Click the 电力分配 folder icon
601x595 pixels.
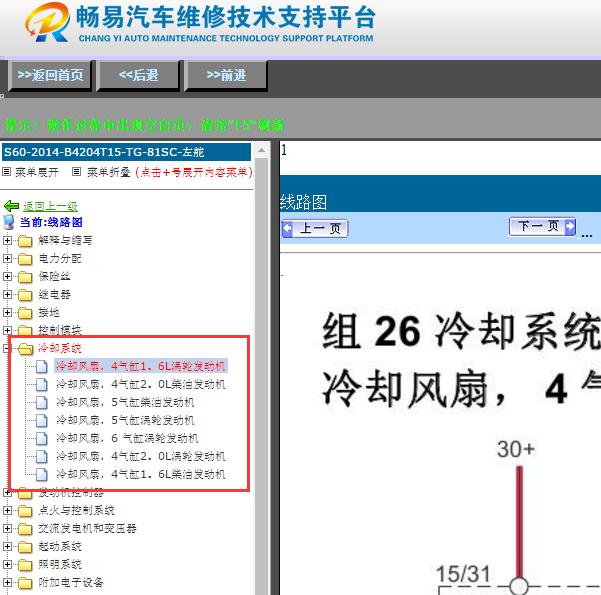(x=25, y=259)
